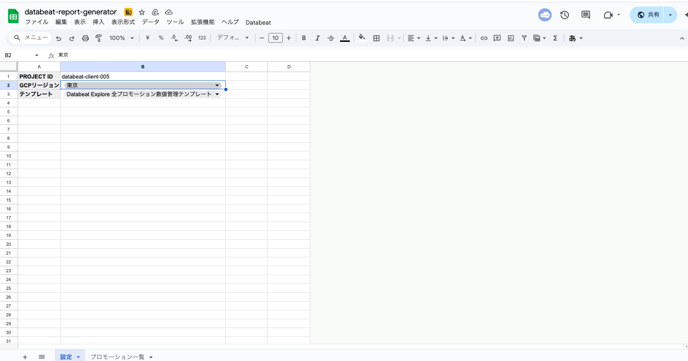Click the print icon
Image resolution: width=688 pixels, height=361 pixels.
coord(85,39)
